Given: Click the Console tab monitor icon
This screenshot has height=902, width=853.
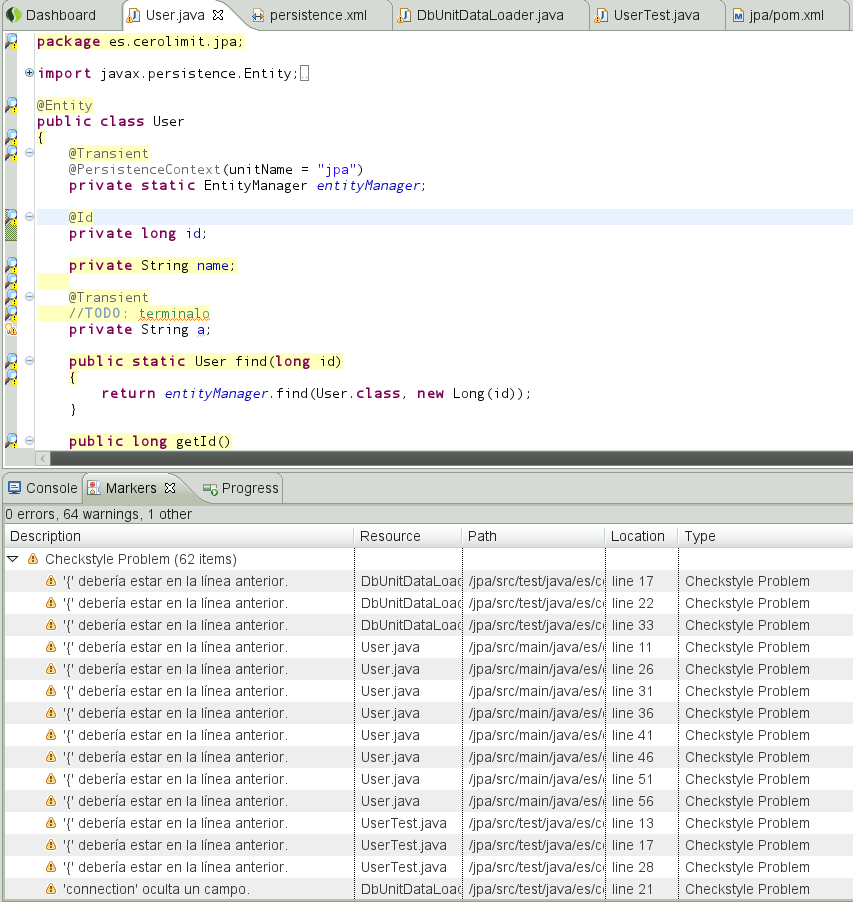Looking at the screenshot, I should click(14, 488).
